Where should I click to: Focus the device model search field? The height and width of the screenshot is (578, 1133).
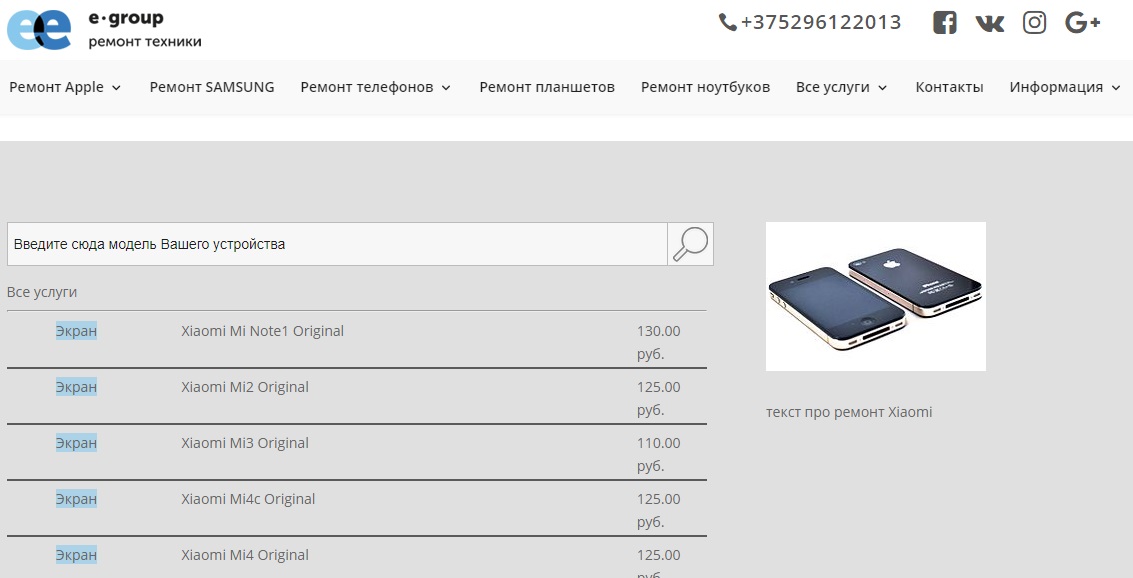(337, 244)
